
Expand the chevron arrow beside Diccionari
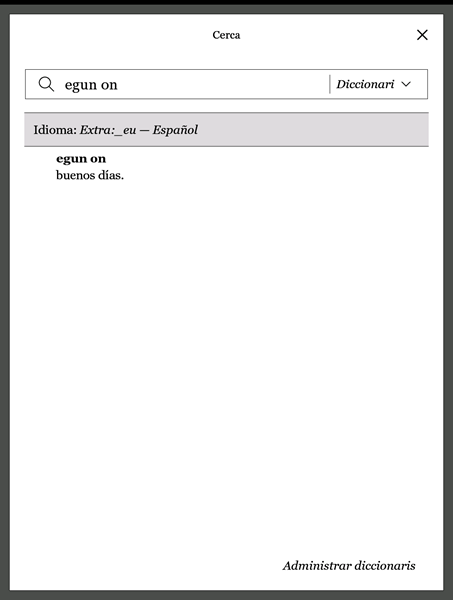[406, 84]
